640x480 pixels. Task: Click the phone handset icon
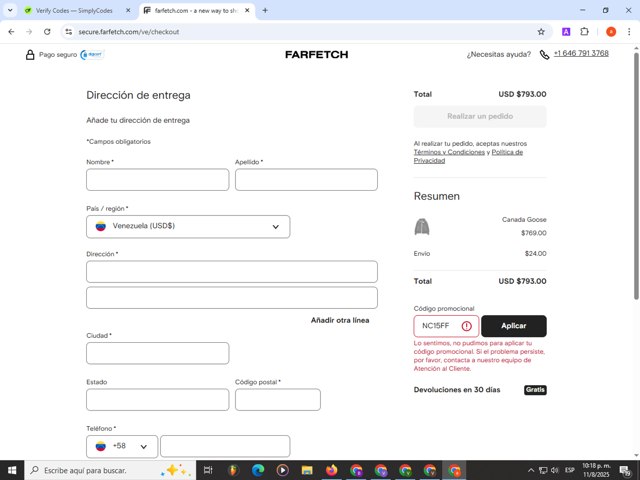(544, 55)
